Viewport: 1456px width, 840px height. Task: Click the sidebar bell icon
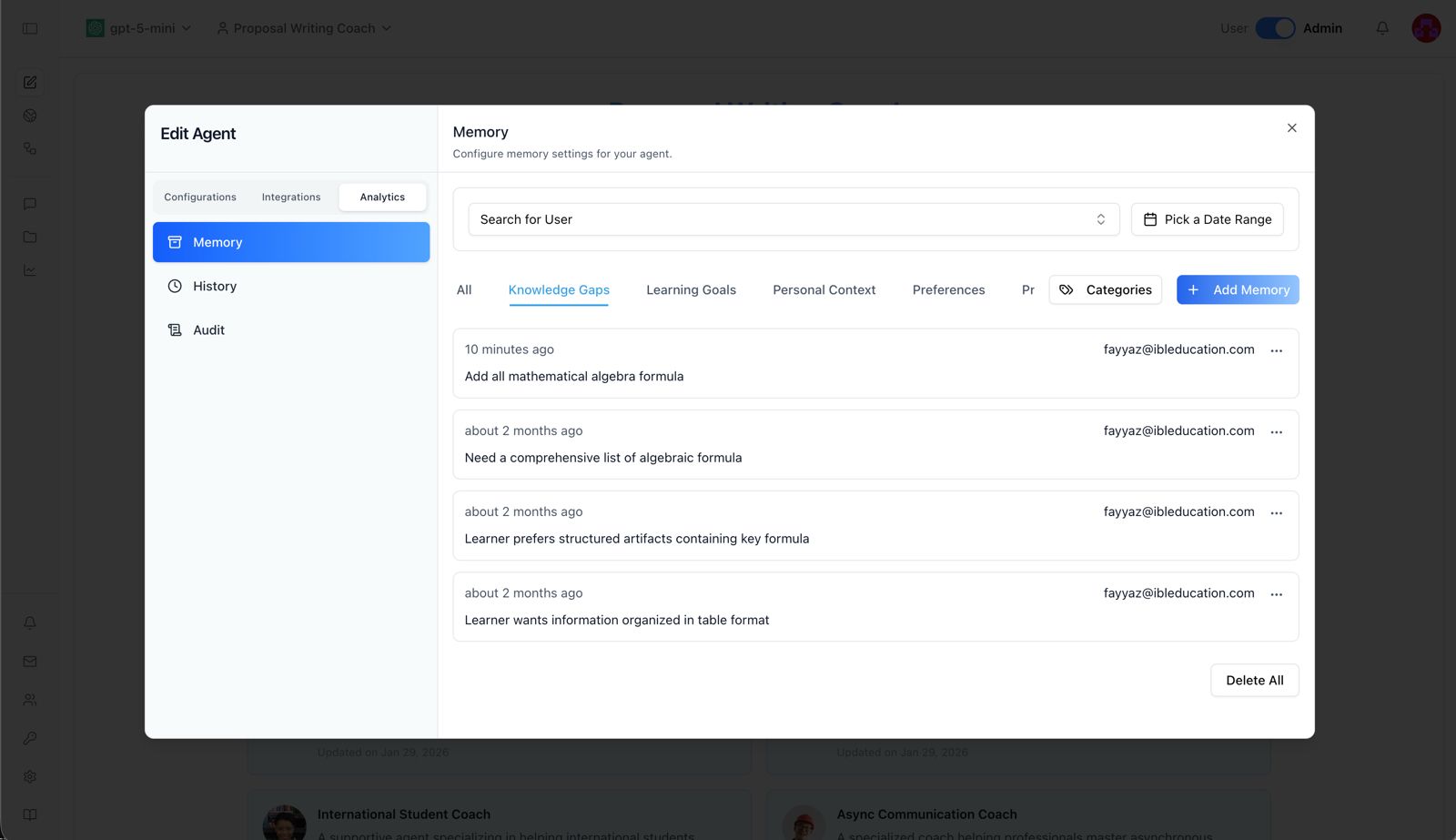30,622
